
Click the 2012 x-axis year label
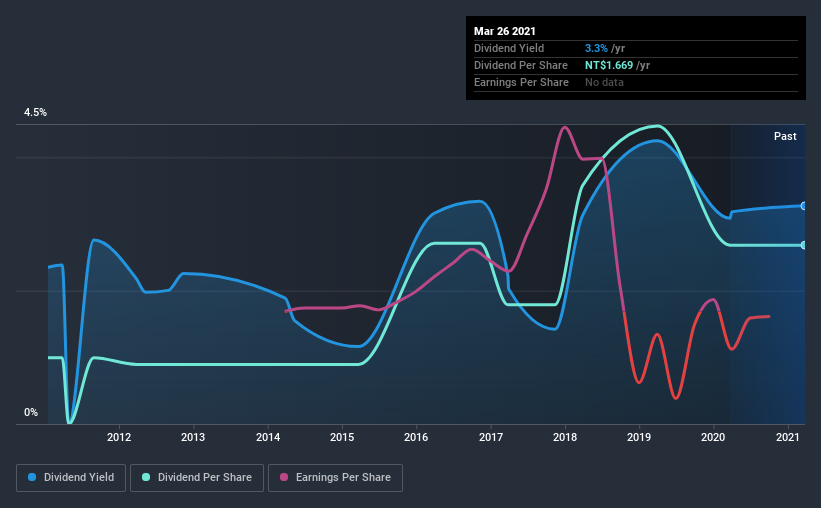(119, 437)
